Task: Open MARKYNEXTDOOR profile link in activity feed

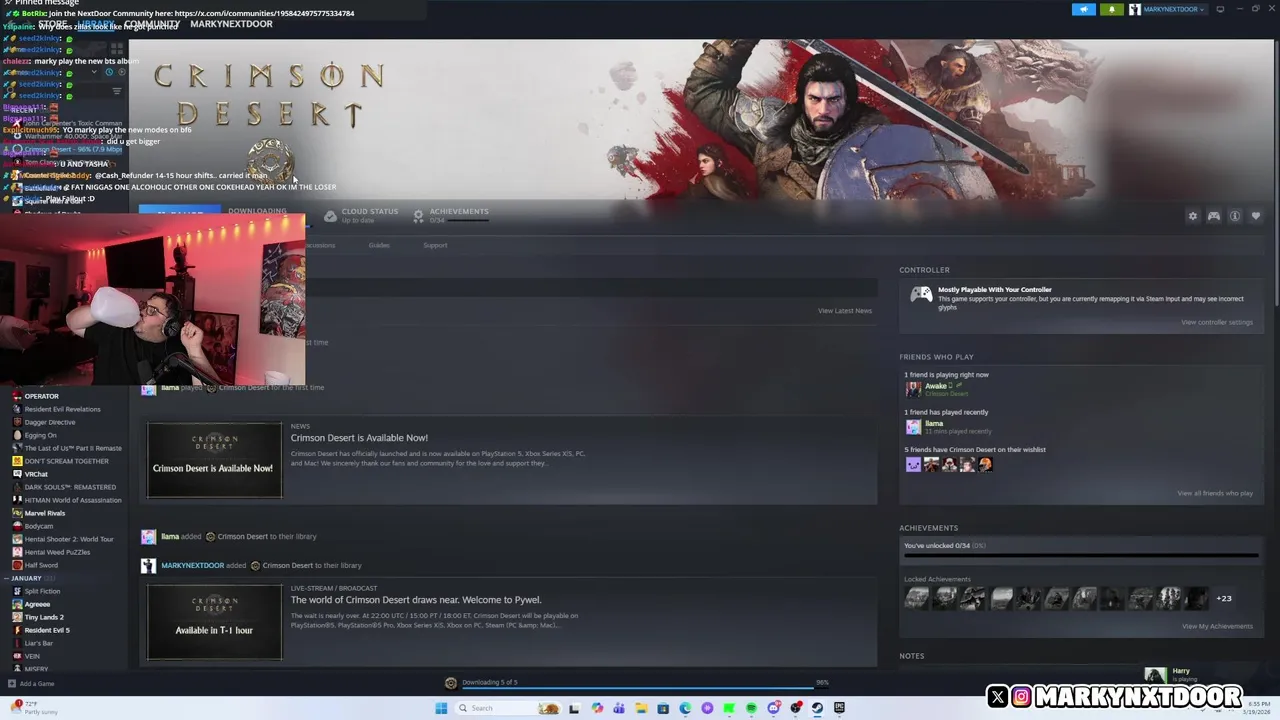Action: coord(193,566)
